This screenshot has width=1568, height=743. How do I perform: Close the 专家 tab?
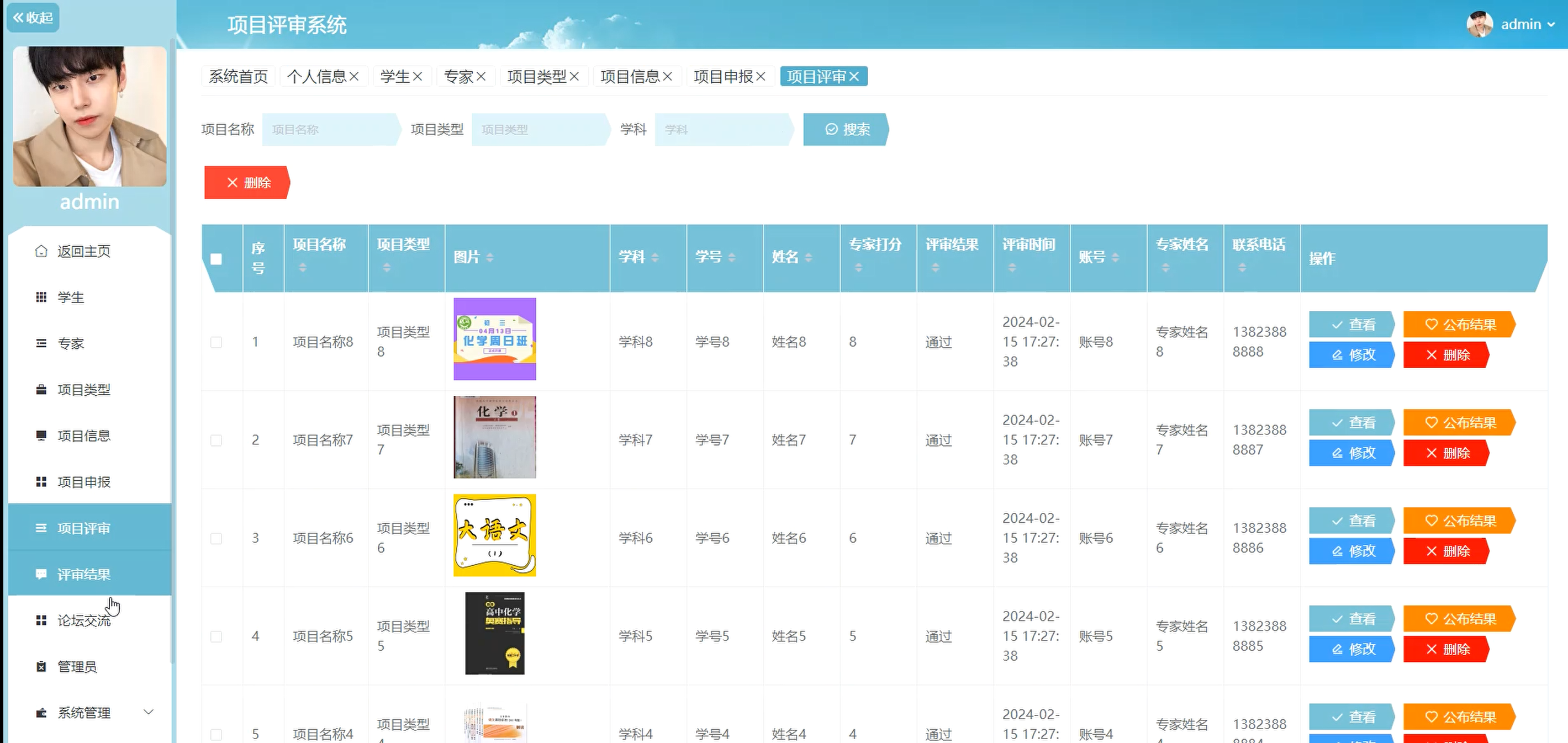[x=481, y=77]
